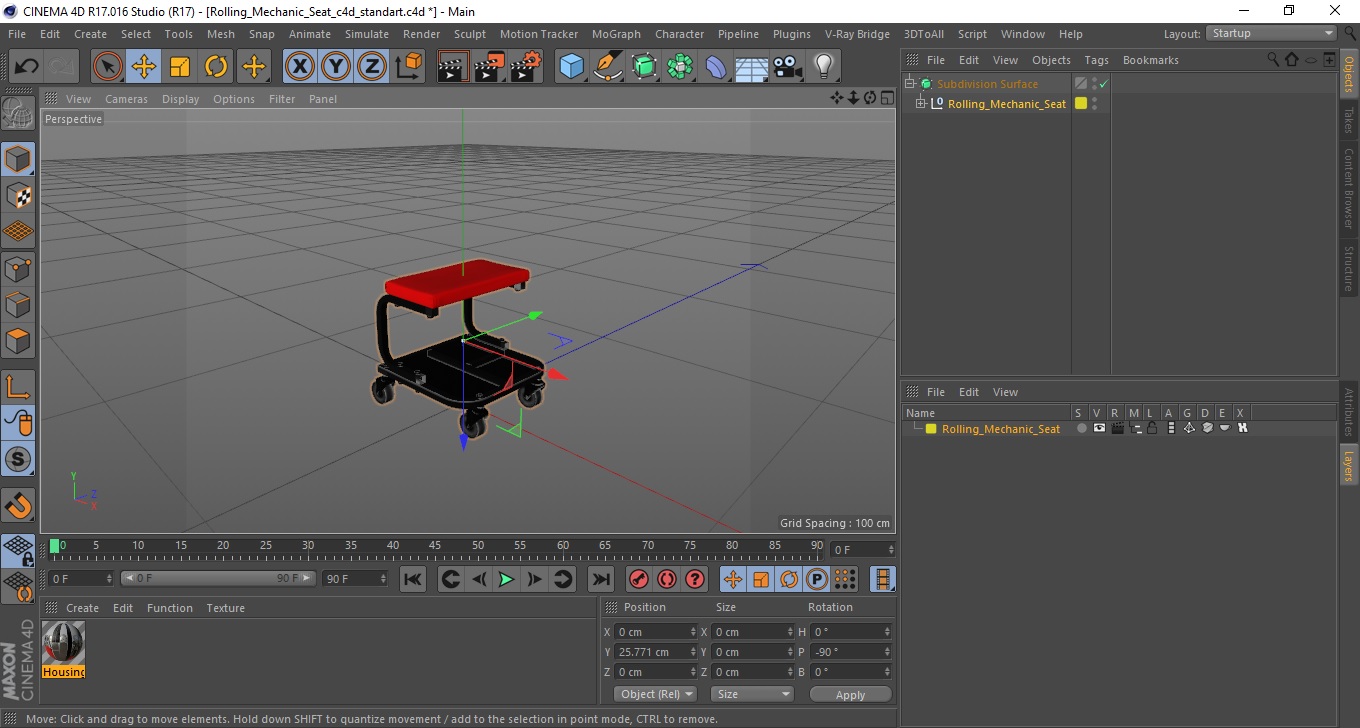
Task: Click the Undo arrow icon
Action: click(27, 67)
